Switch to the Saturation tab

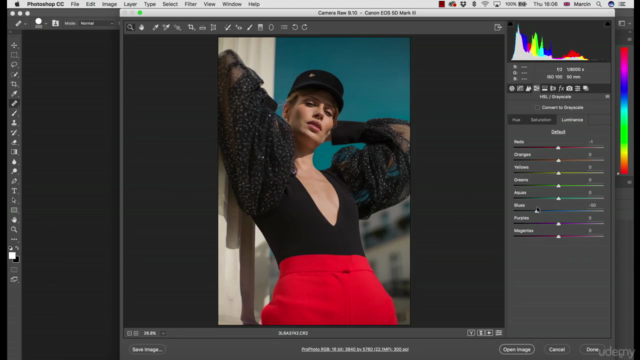(x=541, y=120)
